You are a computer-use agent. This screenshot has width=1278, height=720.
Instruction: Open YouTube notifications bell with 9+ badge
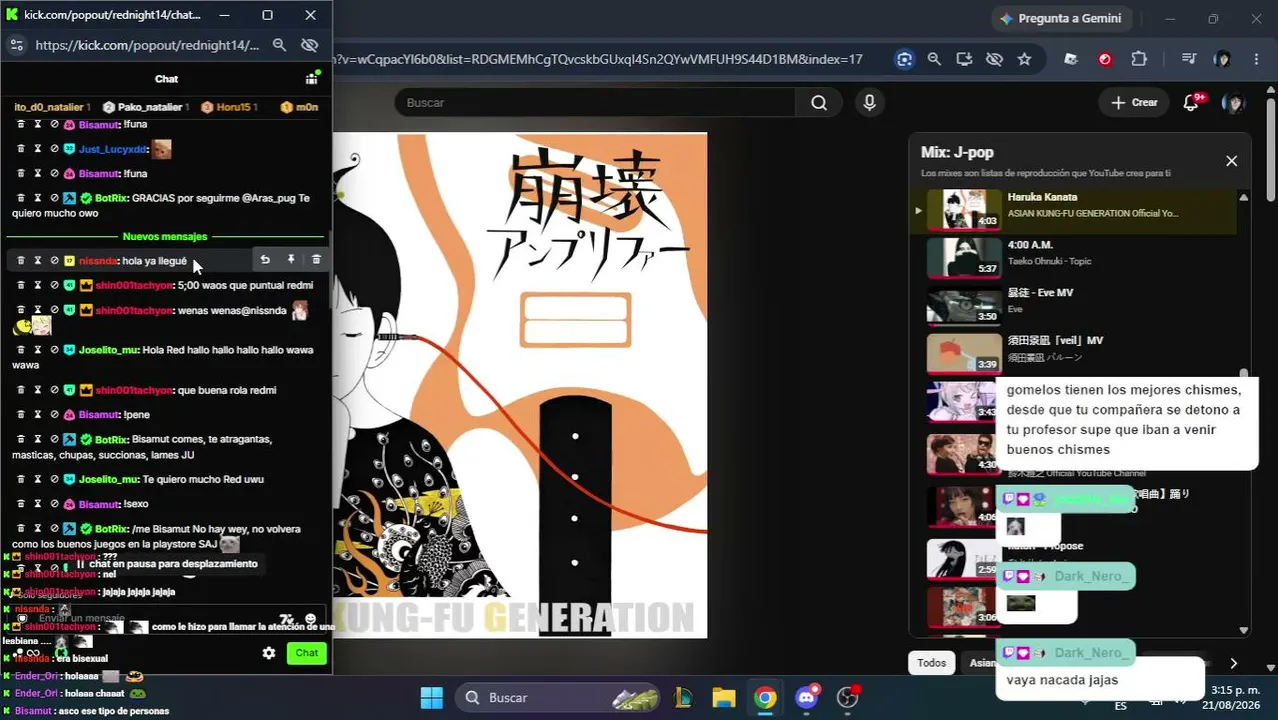point(1190,102)
